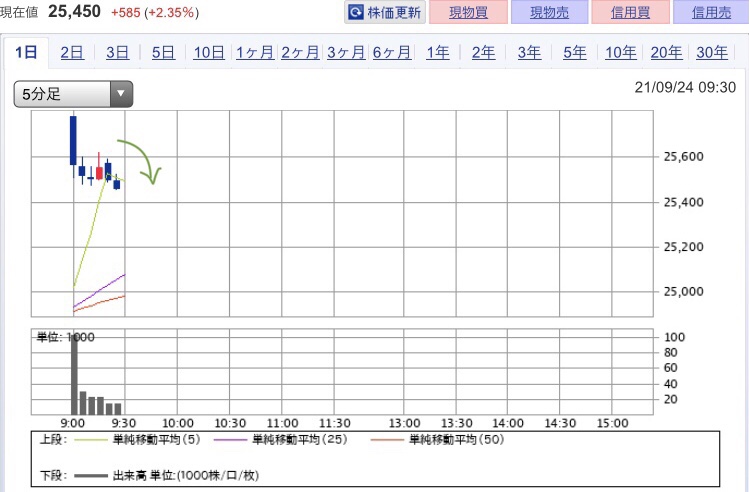Open the 信用買 margin buy order

pyautogui.click(x=630, y=12)
